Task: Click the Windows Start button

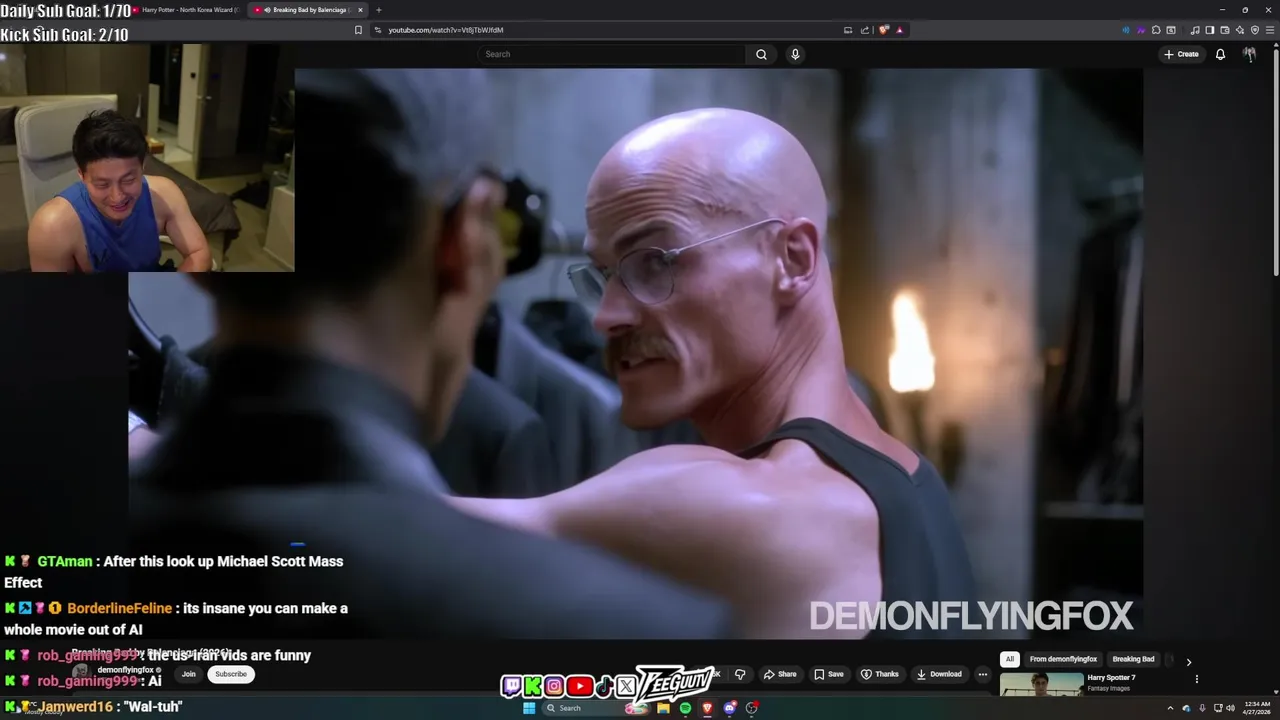Action: 529,708
